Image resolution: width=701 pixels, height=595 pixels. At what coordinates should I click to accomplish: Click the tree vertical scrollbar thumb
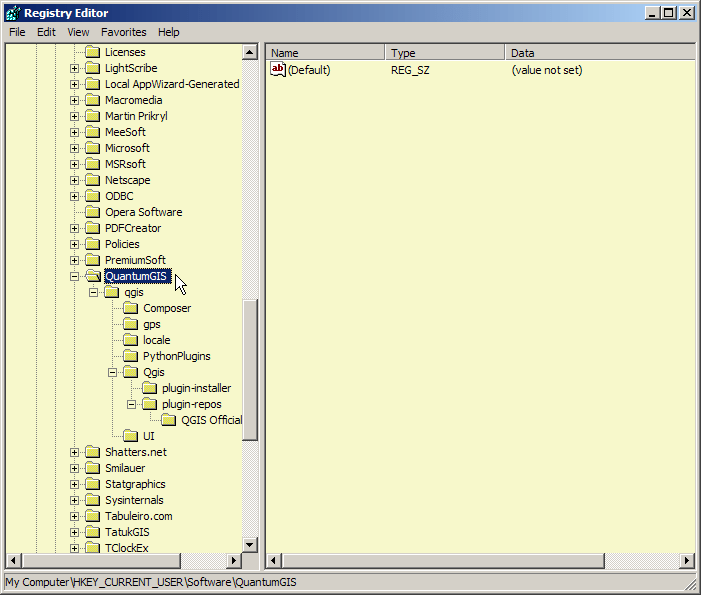click(250, 370)
